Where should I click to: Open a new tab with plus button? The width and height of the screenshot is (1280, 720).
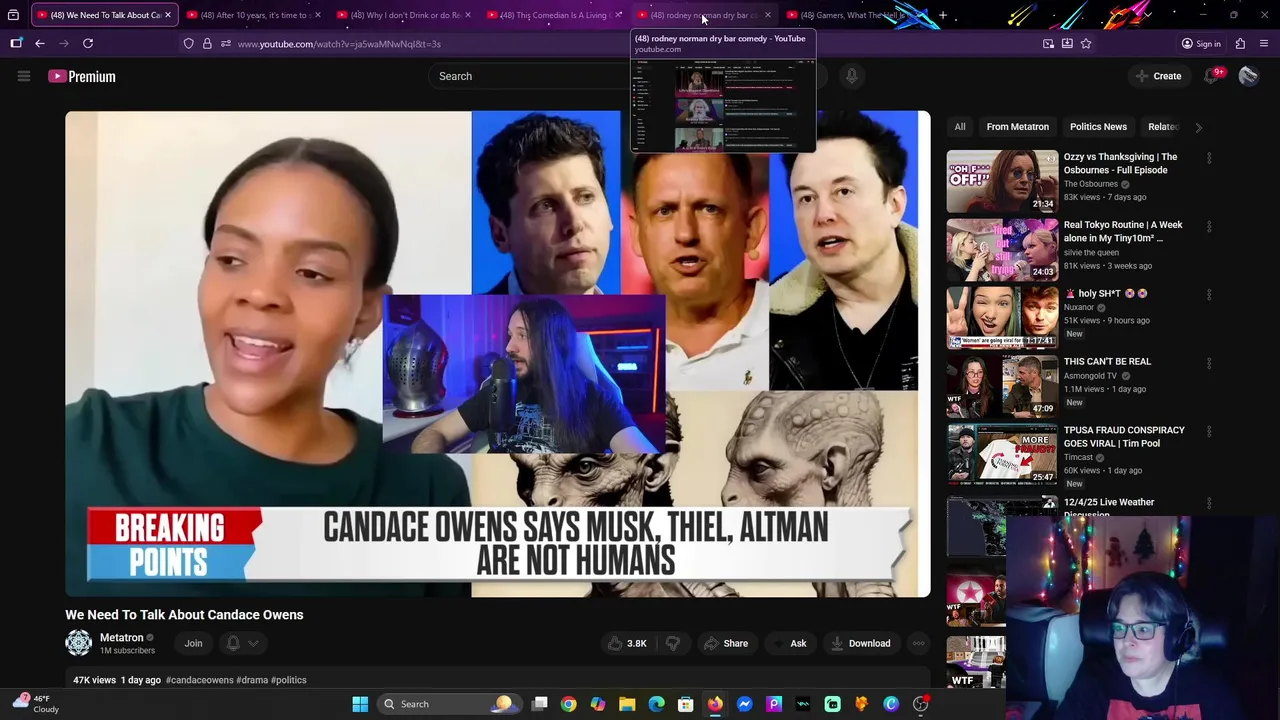coord(942,15)
